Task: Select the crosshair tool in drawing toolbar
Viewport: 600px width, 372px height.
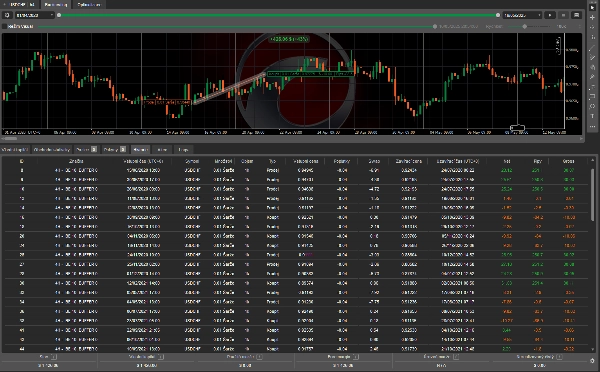Action: click(x=592, y=18)
